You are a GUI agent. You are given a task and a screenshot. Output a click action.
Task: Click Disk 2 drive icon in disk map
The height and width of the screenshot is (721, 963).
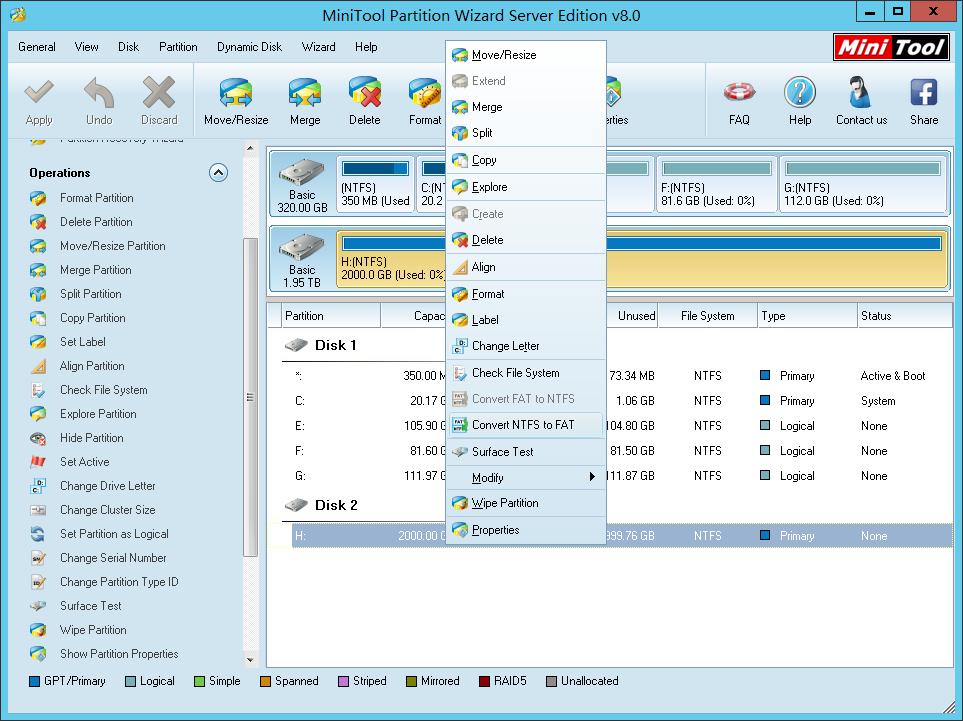tap(302, 247)
